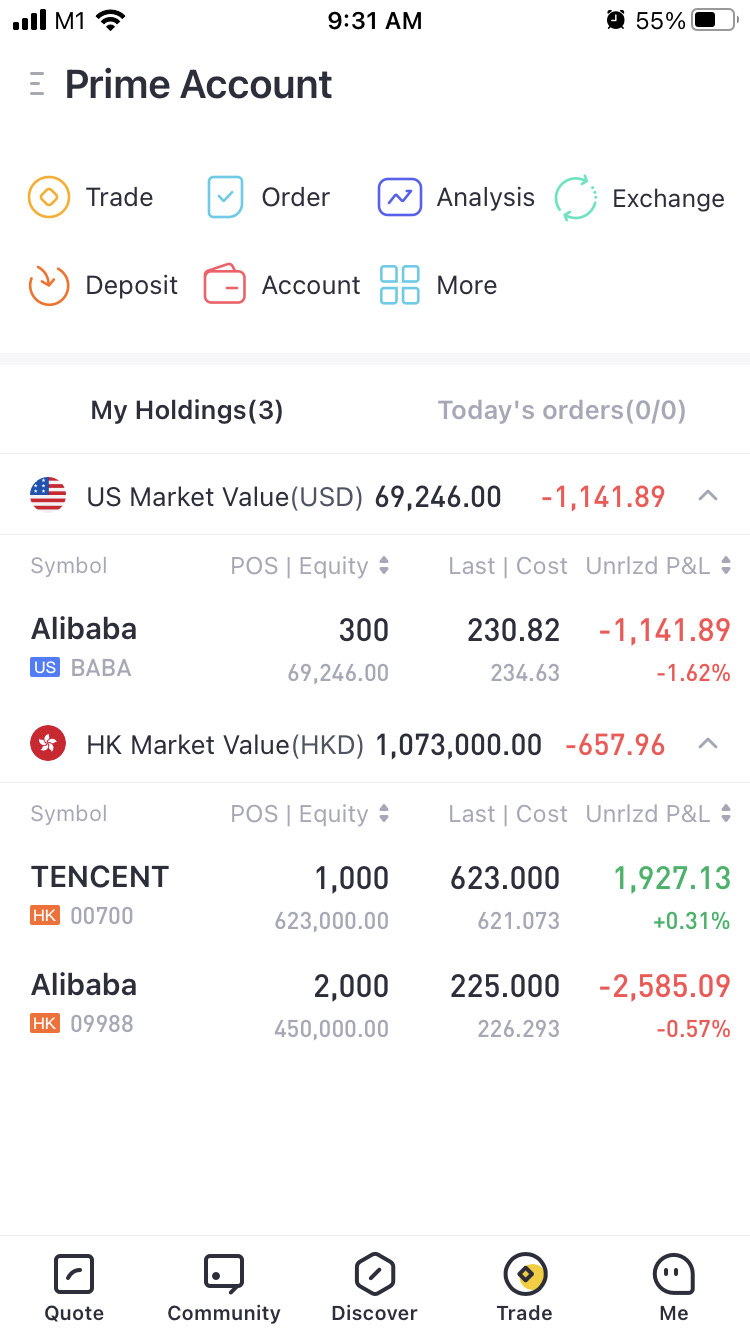Open the Discover bottom navigation item

click(x=374, y=1288)
